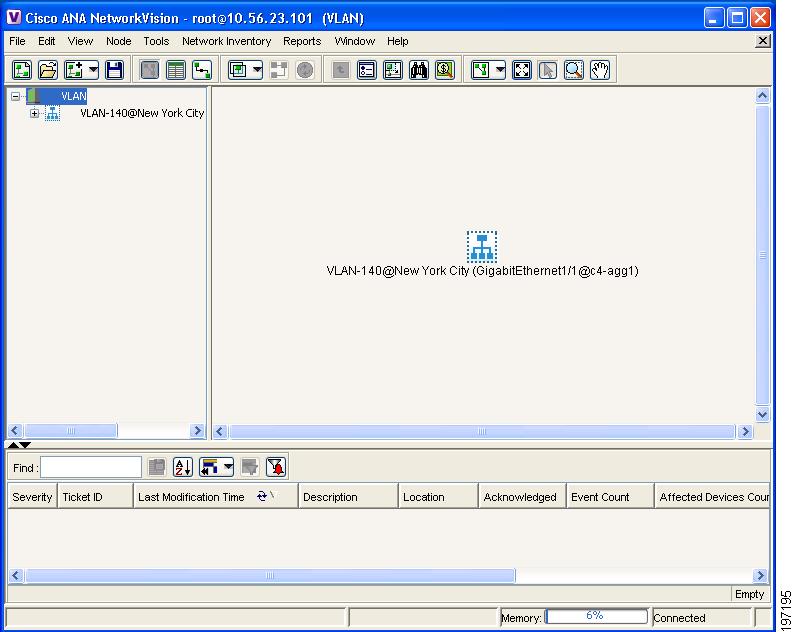Click the disabled round grey toolbar icon
The width and height of the screenshot is (792, 632).
(x=305, y=70)
